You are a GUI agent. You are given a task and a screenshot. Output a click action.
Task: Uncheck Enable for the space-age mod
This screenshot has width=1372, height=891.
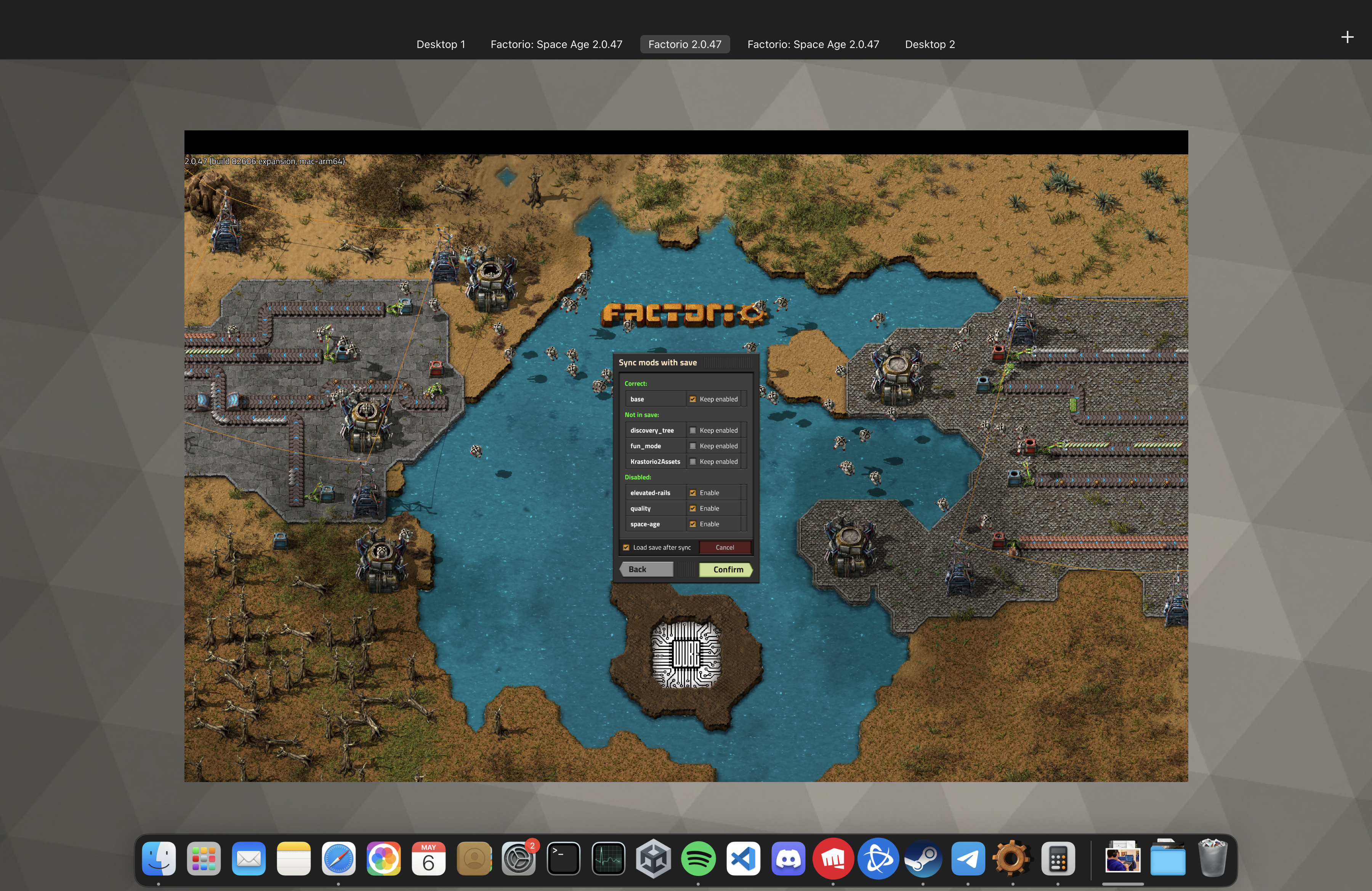pos(693,524)
